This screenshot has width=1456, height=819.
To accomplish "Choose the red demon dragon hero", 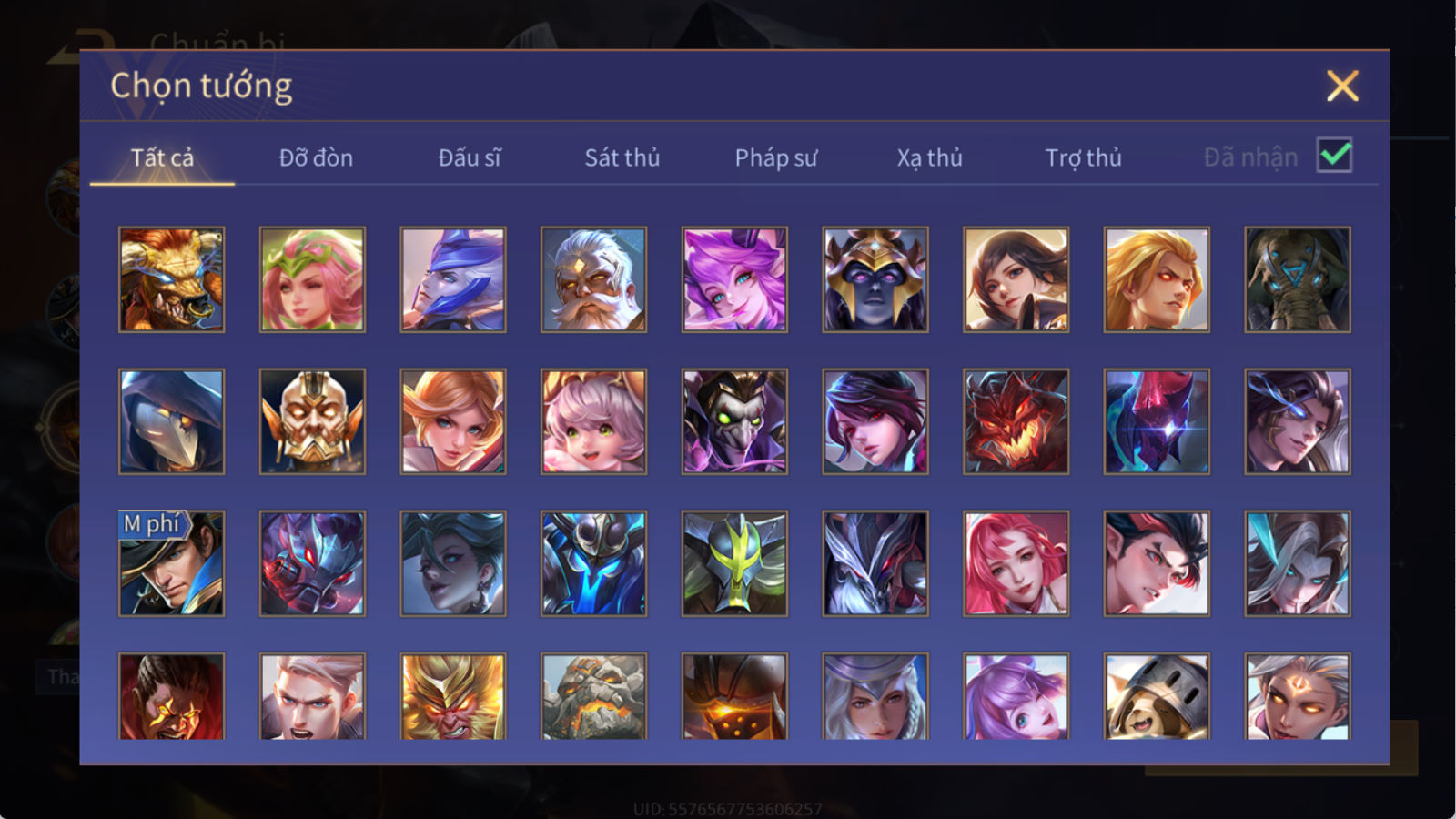I will 1016,421.
